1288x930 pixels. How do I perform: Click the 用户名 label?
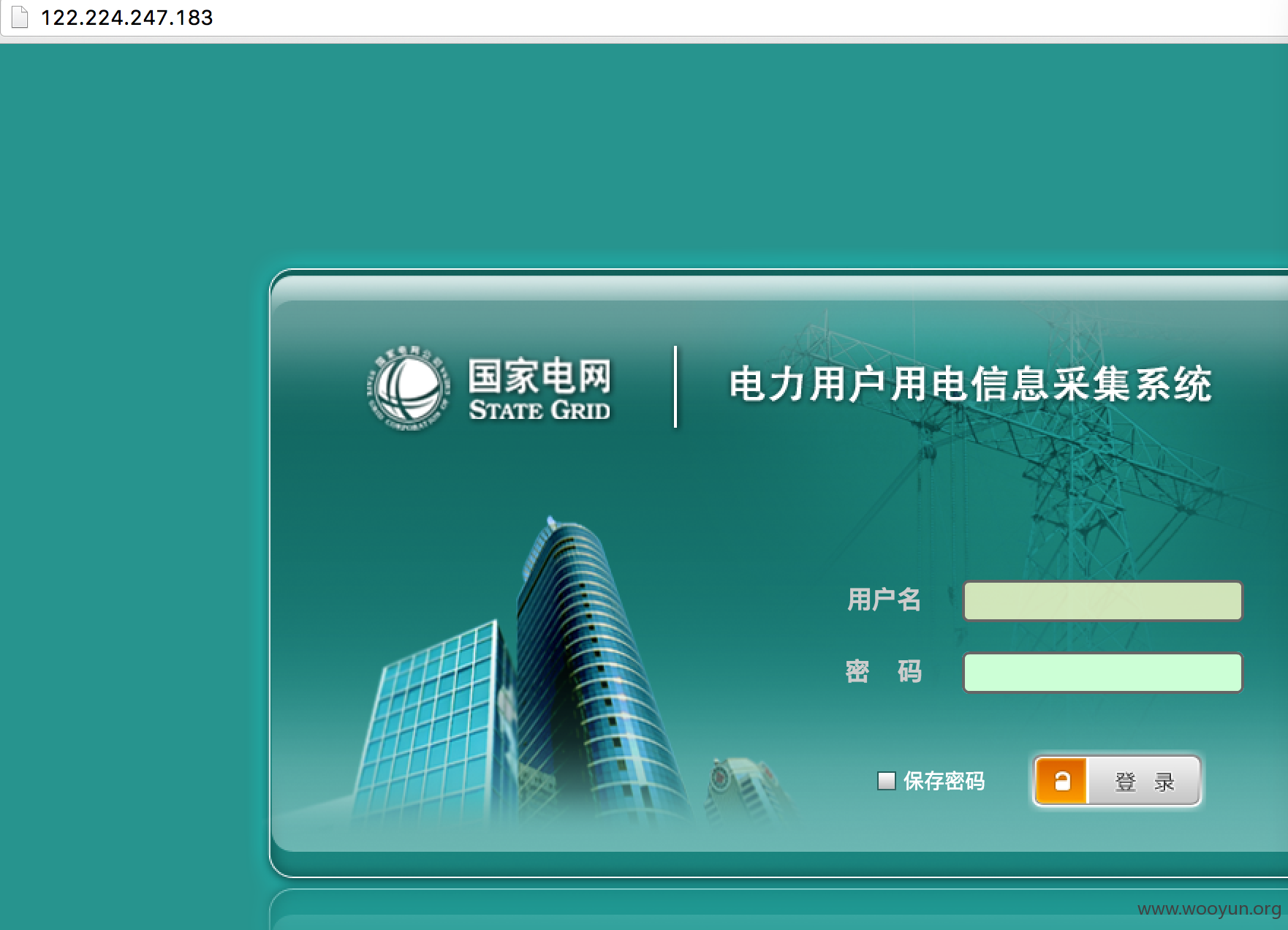(884, 600)
